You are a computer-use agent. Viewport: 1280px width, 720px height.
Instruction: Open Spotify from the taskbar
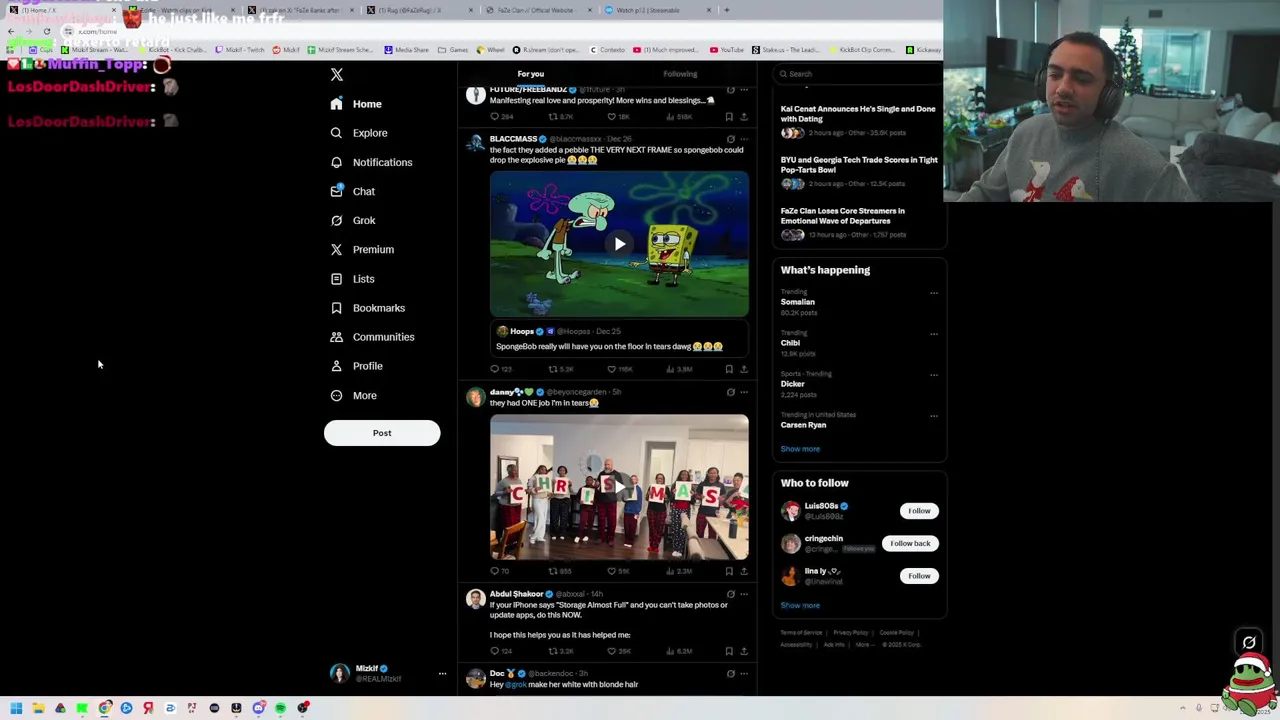pos(280,708)
